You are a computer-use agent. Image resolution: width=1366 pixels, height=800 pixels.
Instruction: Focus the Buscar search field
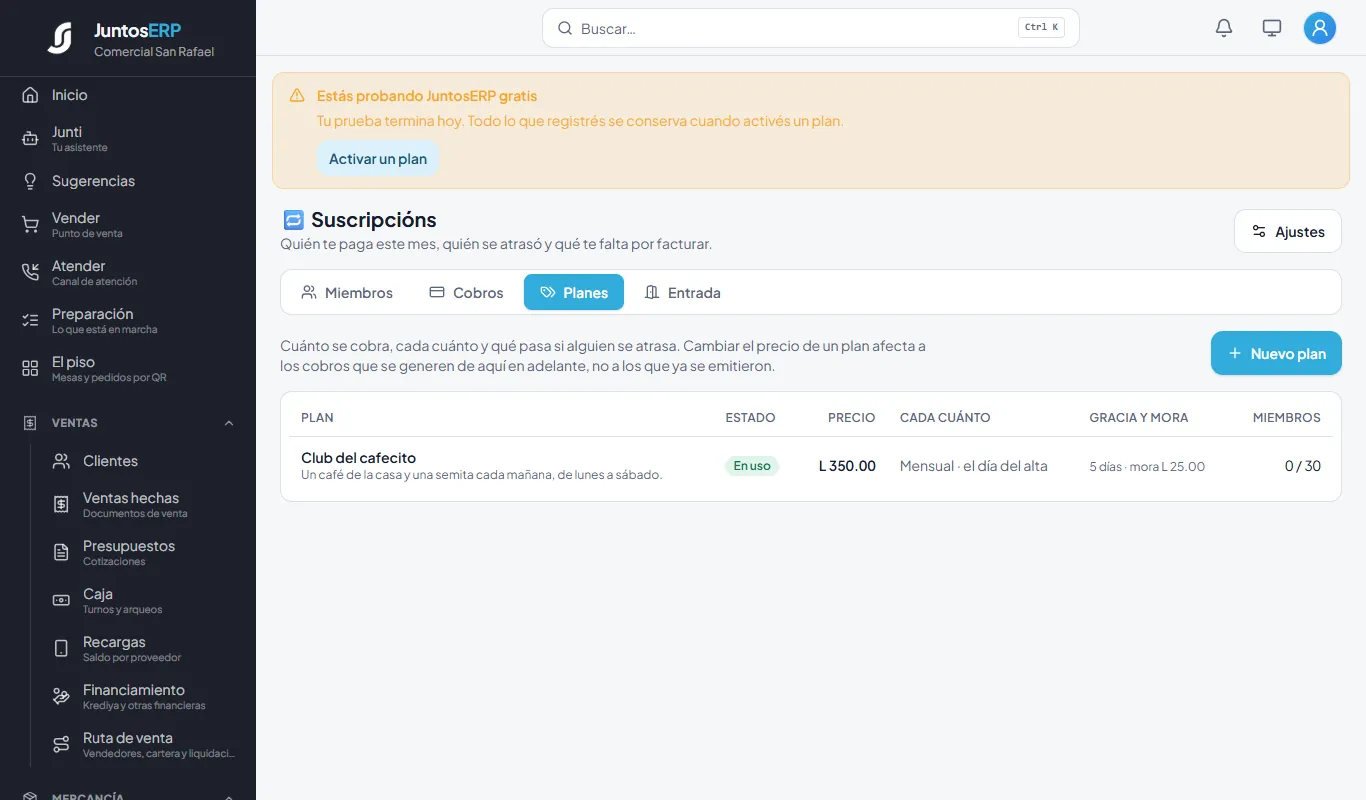[811, 28]
